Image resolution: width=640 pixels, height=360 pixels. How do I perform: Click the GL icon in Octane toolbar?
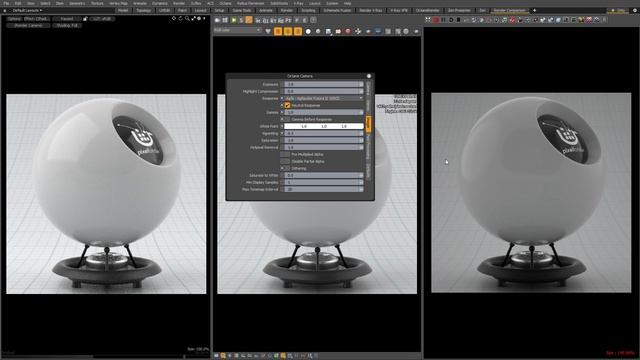click(x=266, y=20)
